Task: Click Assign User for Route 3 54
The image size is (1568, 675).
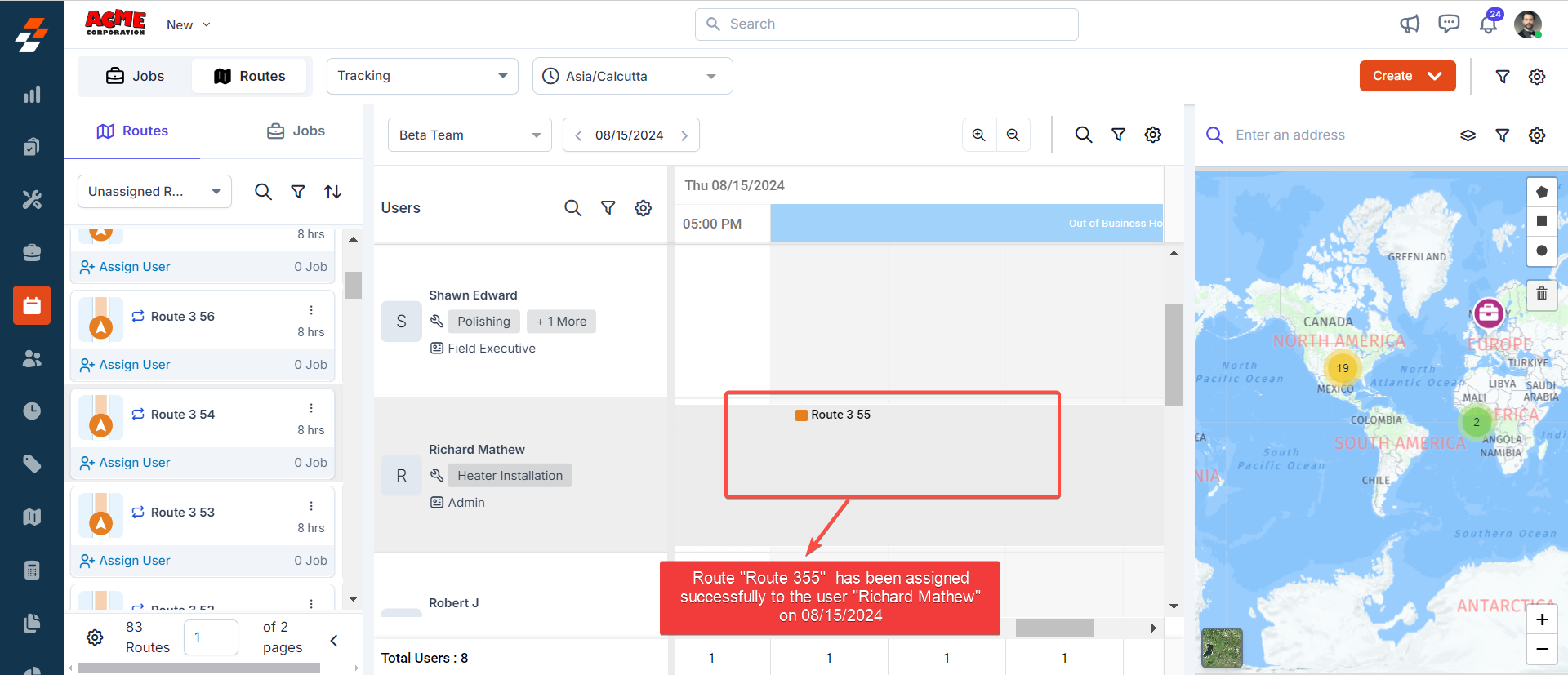Action: pos(125,463)
